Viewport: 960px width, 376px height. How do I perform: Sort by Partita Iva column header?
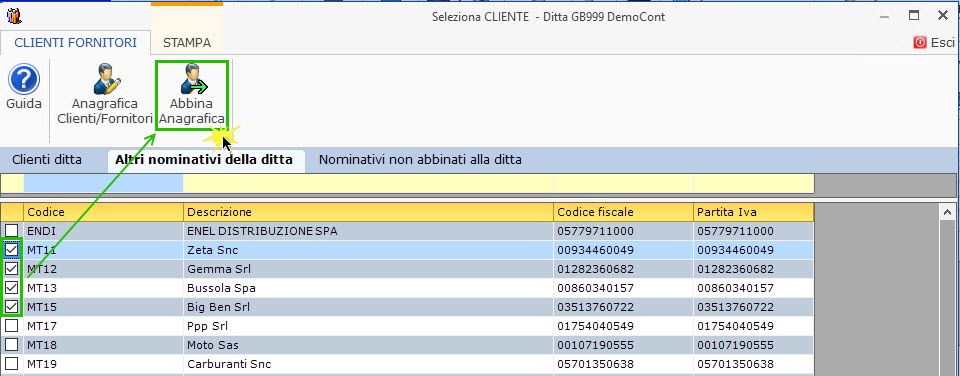pos(753,212)
